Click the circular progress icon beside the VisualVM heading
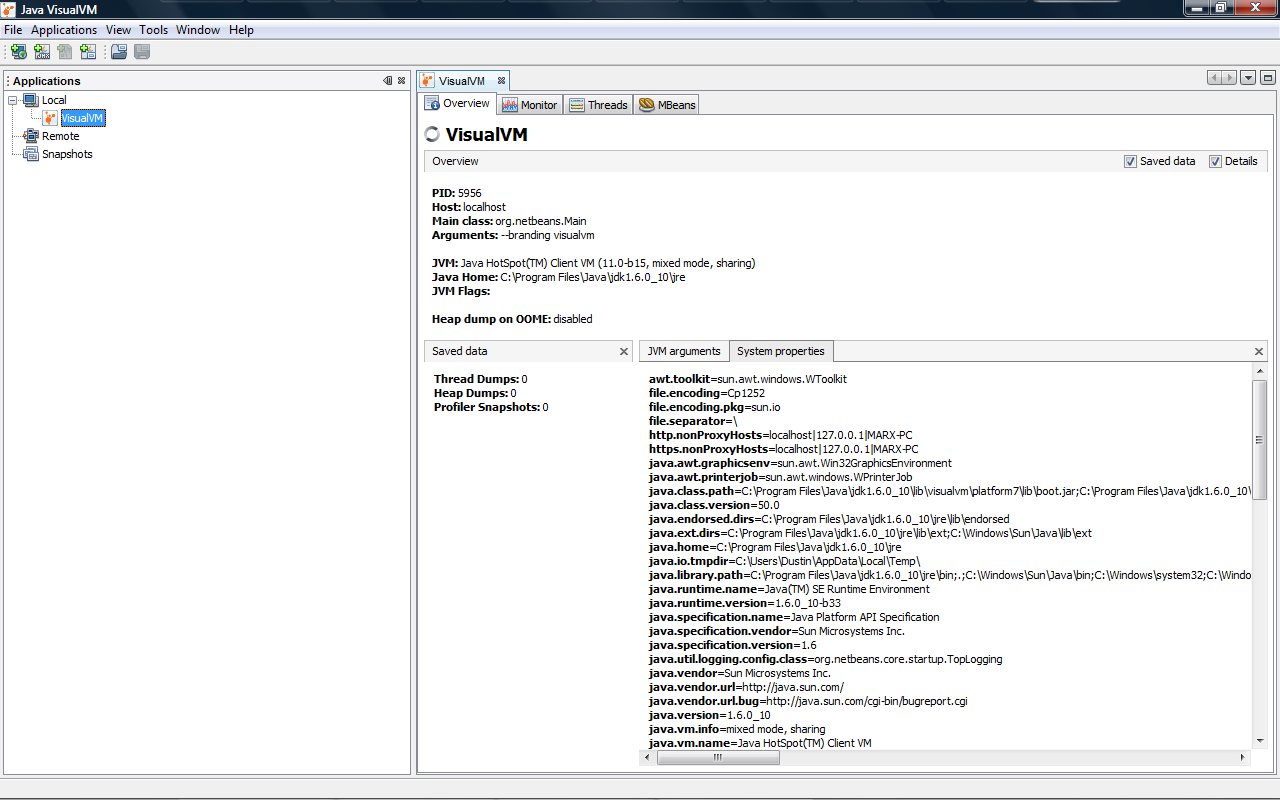The width and height of the screenshot is (1280, 800). (x=431, y=134)
